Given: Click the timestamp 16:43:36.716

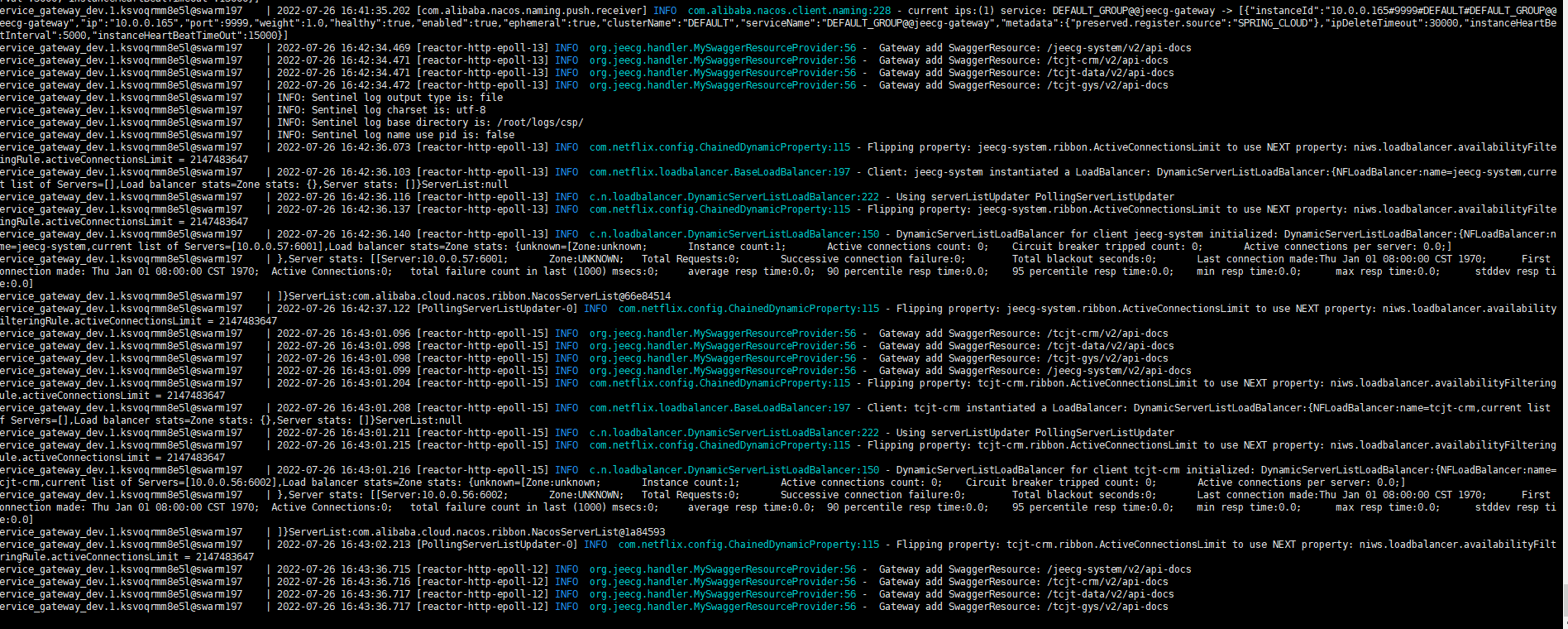Looking at the screenshot, I should tap(375, 582).
